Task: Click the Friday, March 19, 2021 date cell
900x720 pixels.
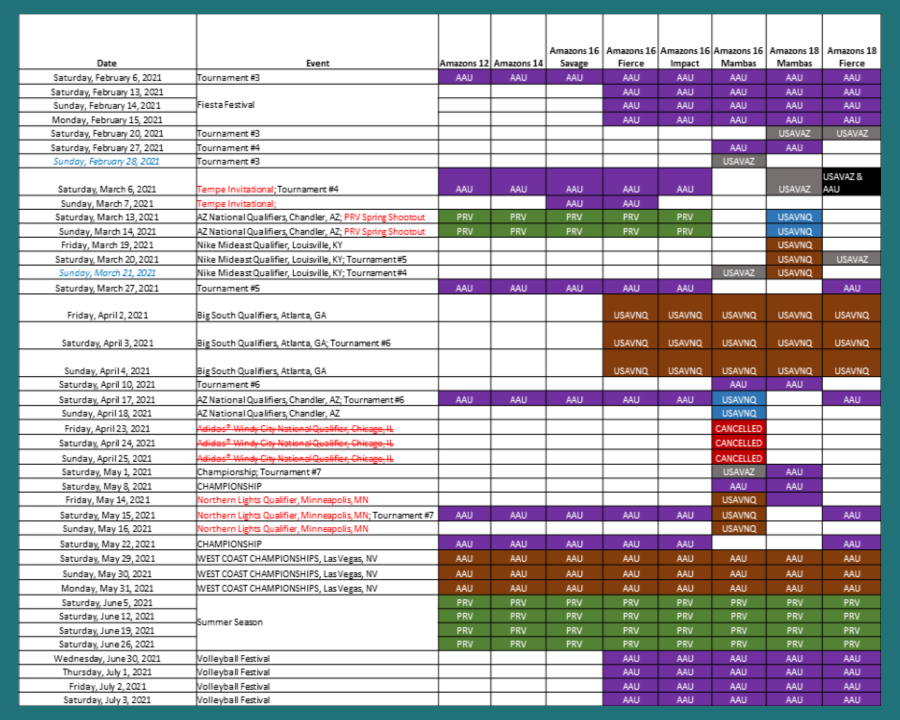Action: click(108, 244)
